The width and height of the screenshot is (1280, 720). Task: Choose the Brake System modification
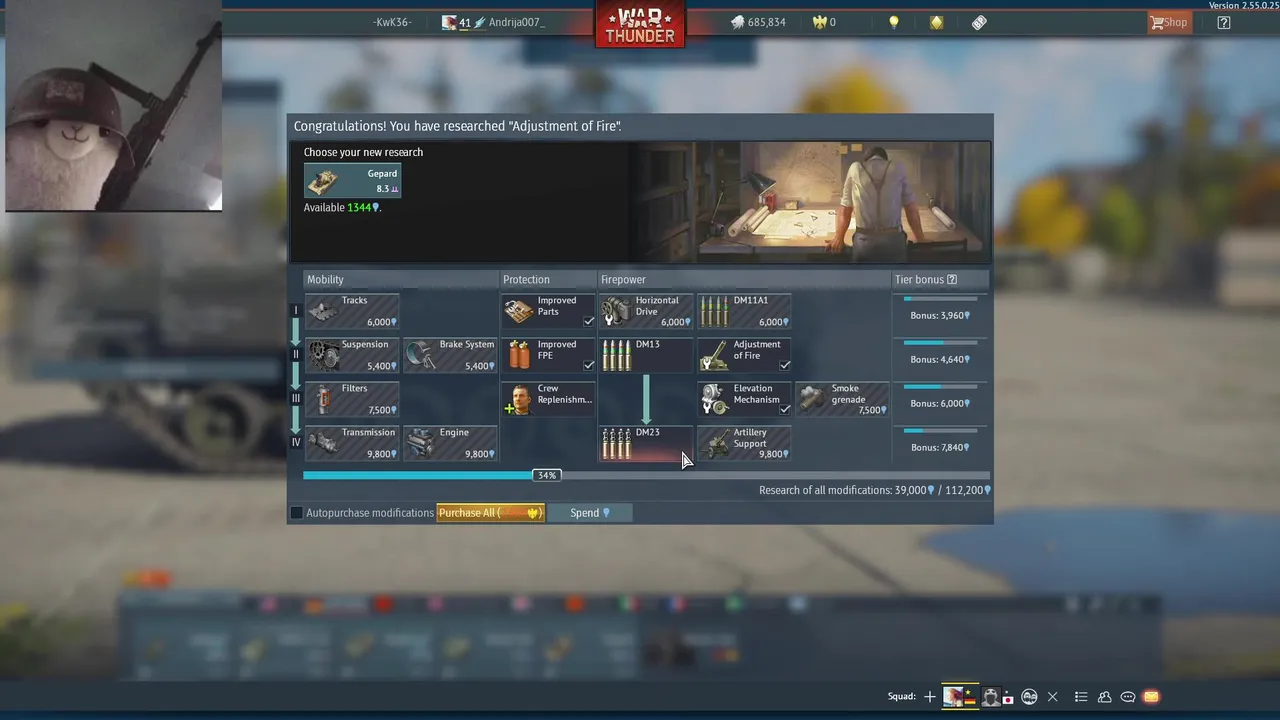450,355
